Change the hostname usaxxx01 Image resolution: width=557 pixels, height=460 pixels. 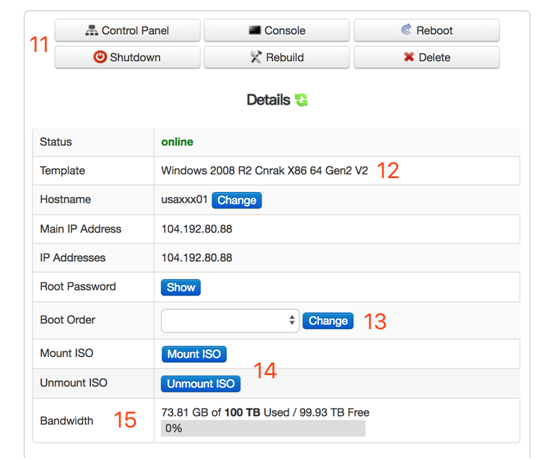pyautogui.click(x=237, y=200)
